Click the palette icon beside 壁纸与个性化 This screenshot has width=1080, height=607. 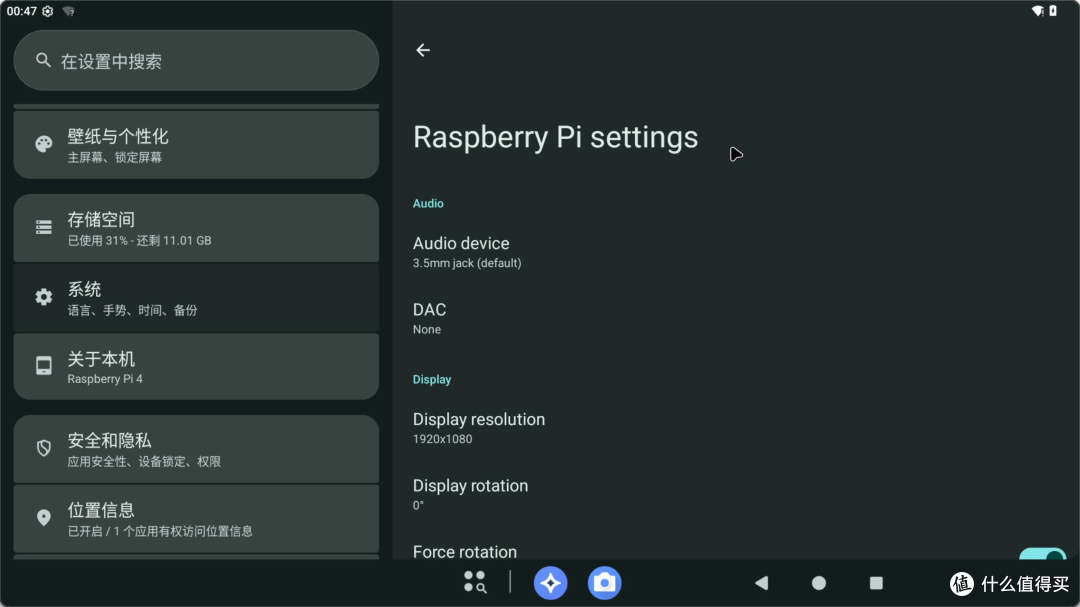(43, 144)
